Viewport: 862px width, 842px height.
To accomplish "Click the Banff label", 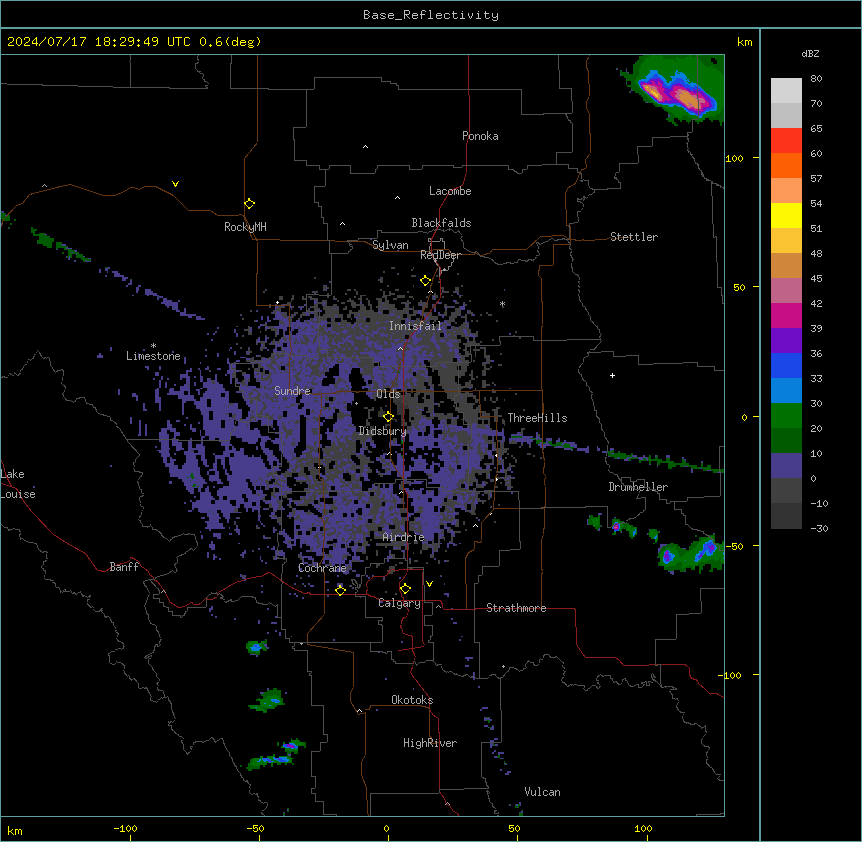I will (x=124, y=567).
